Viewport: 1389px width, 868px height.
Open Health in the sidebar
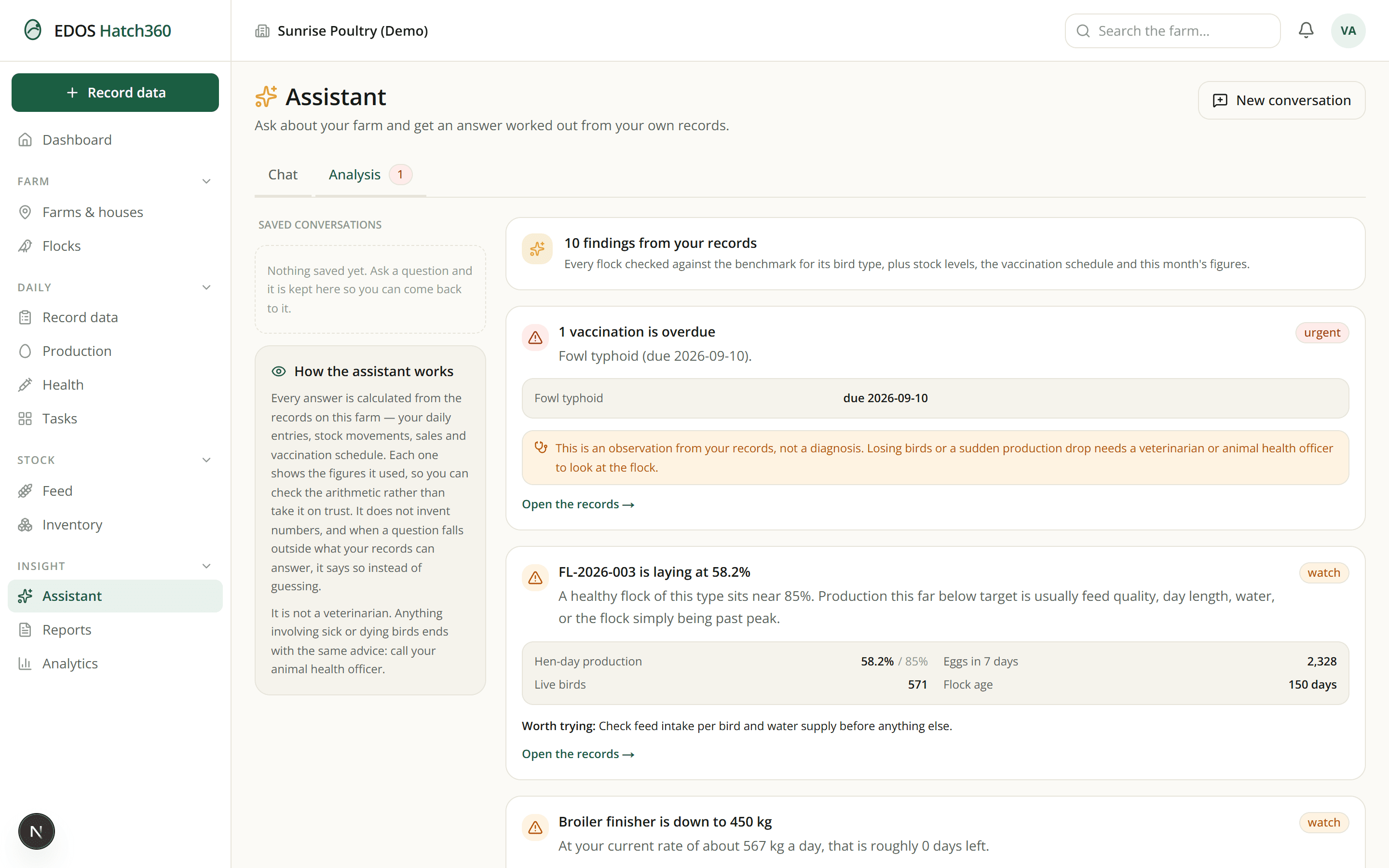pos(115,385)
